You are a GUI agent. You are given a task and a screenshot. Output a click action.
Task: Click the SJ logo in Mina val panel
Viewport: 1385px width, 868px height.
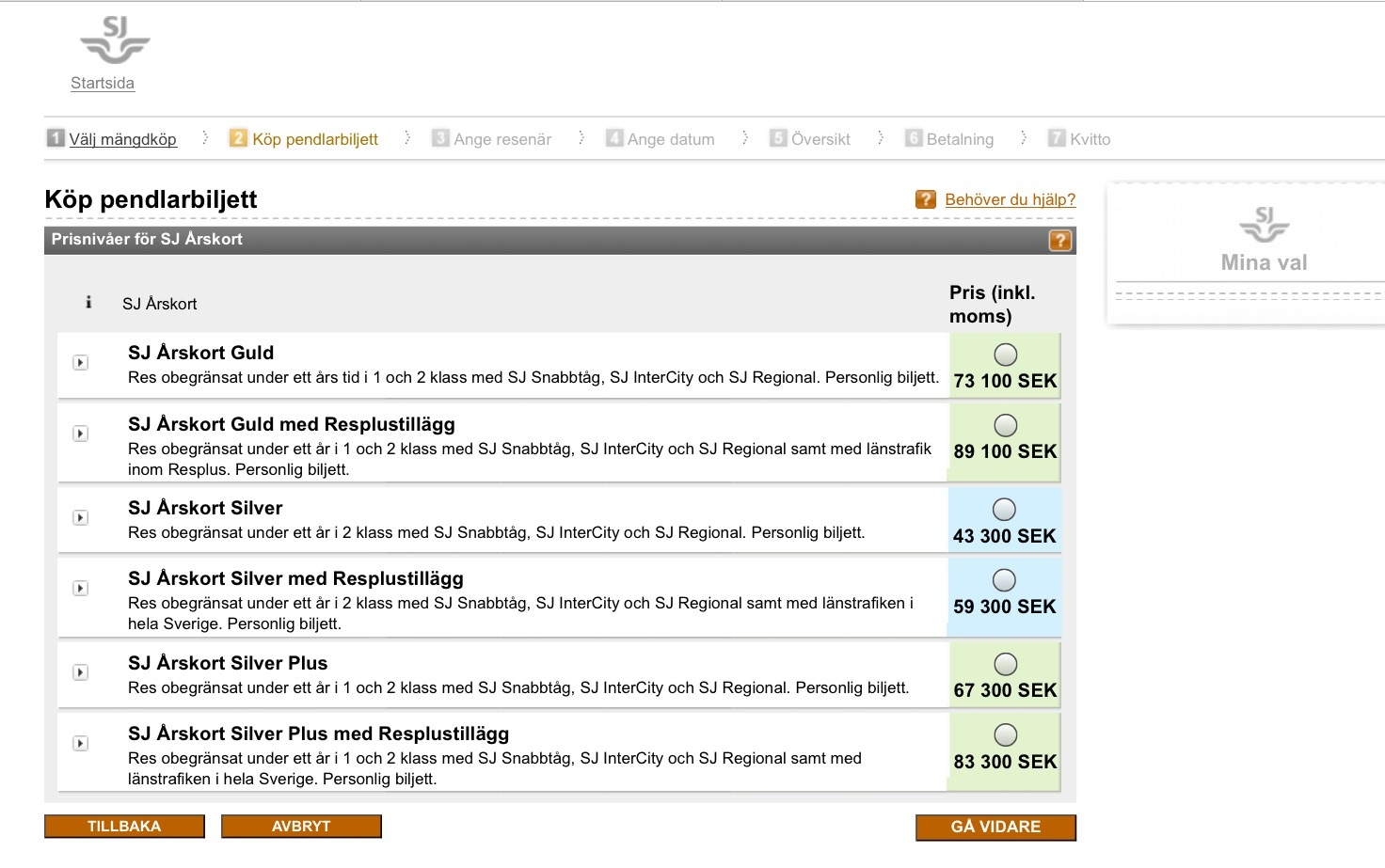1264,224
